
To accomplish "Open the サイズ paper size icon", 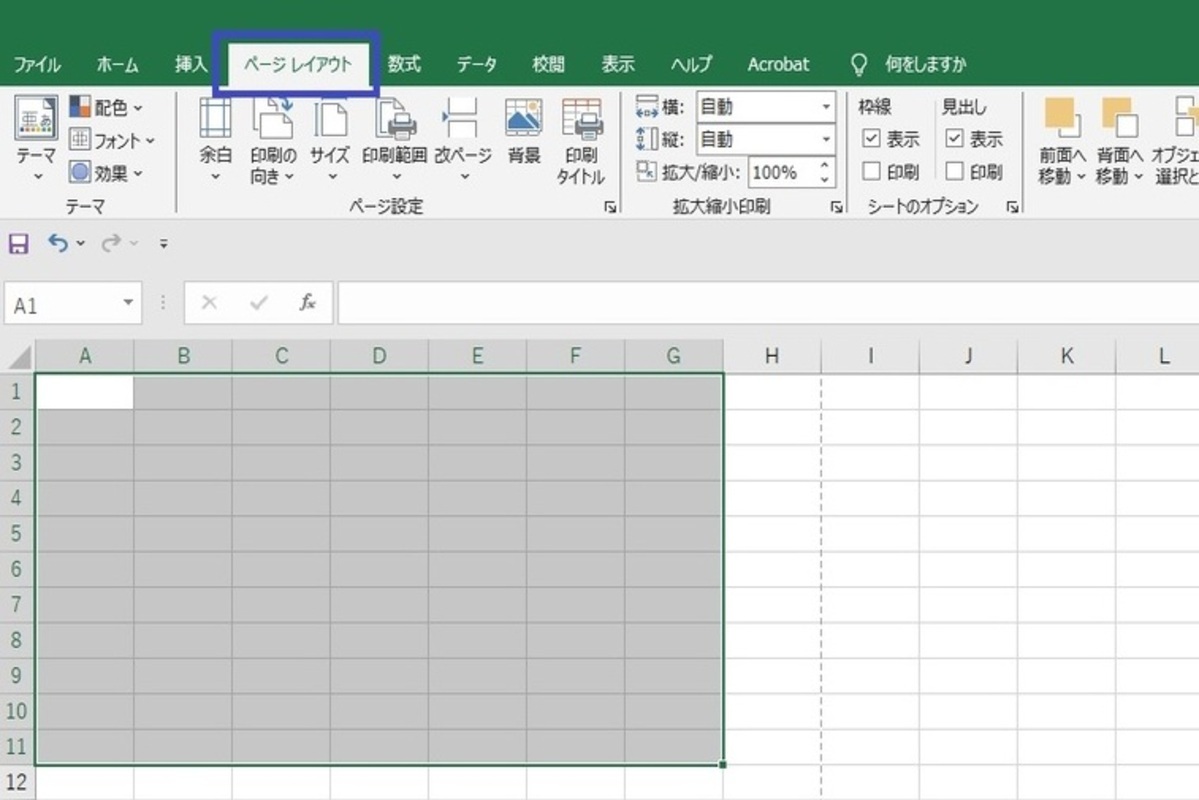I will [x=330, y=120].
